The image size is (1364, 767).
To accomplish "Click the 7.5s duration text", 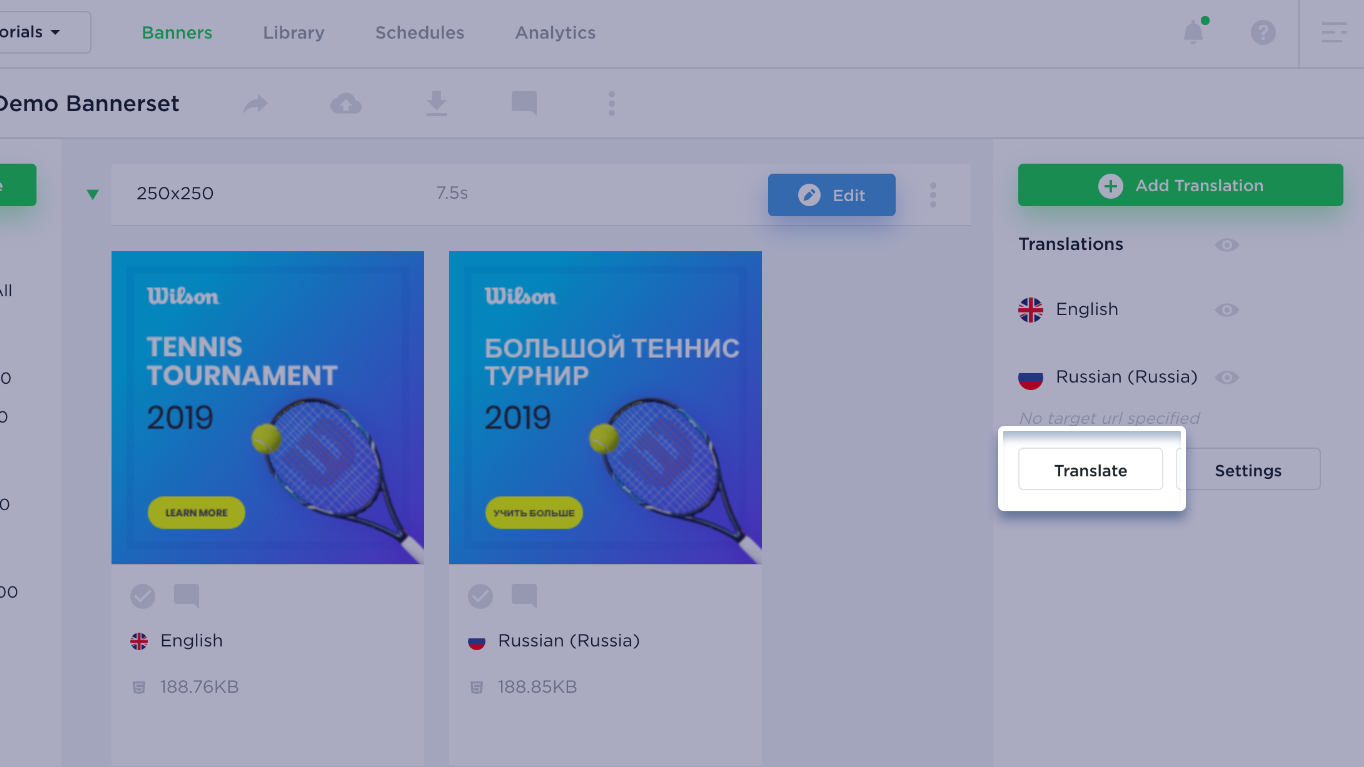I will coord(452,193).
